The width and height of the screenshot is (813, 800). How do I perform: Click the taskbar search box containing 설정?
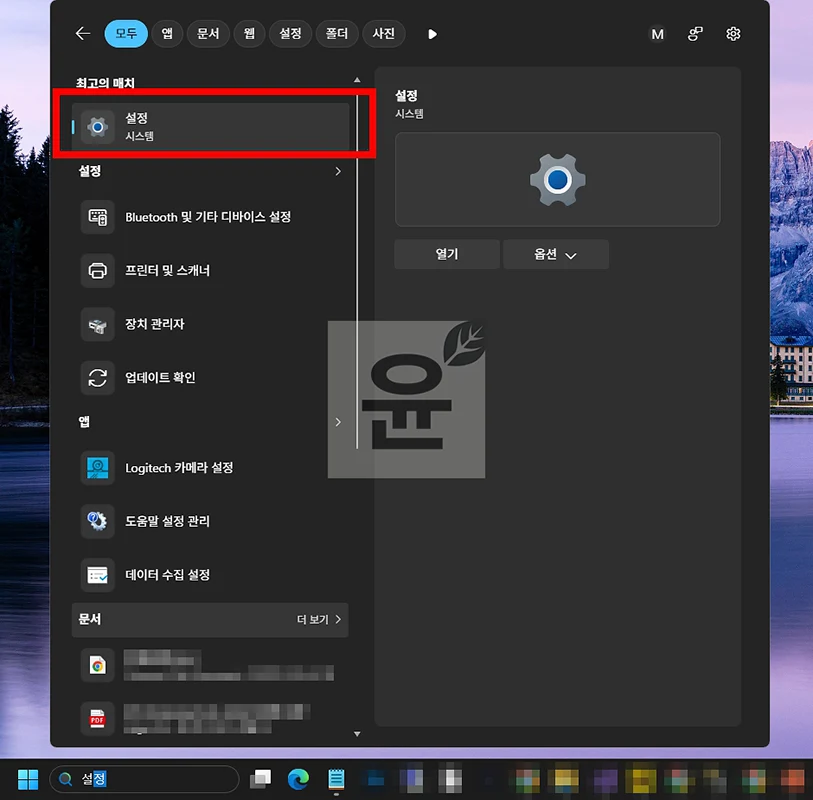click(x=144, y=779)
